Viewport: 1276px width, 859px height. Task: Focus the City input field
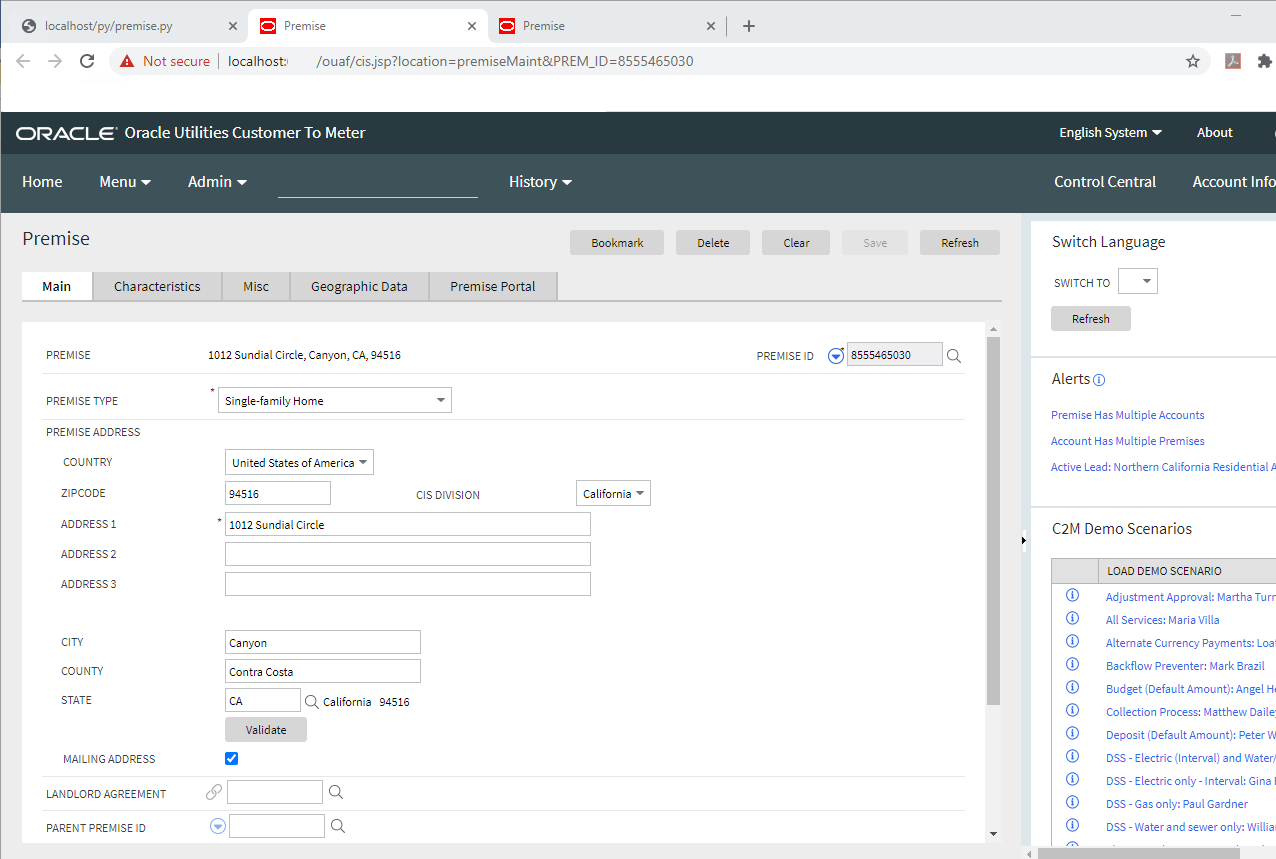coord(323,642)
